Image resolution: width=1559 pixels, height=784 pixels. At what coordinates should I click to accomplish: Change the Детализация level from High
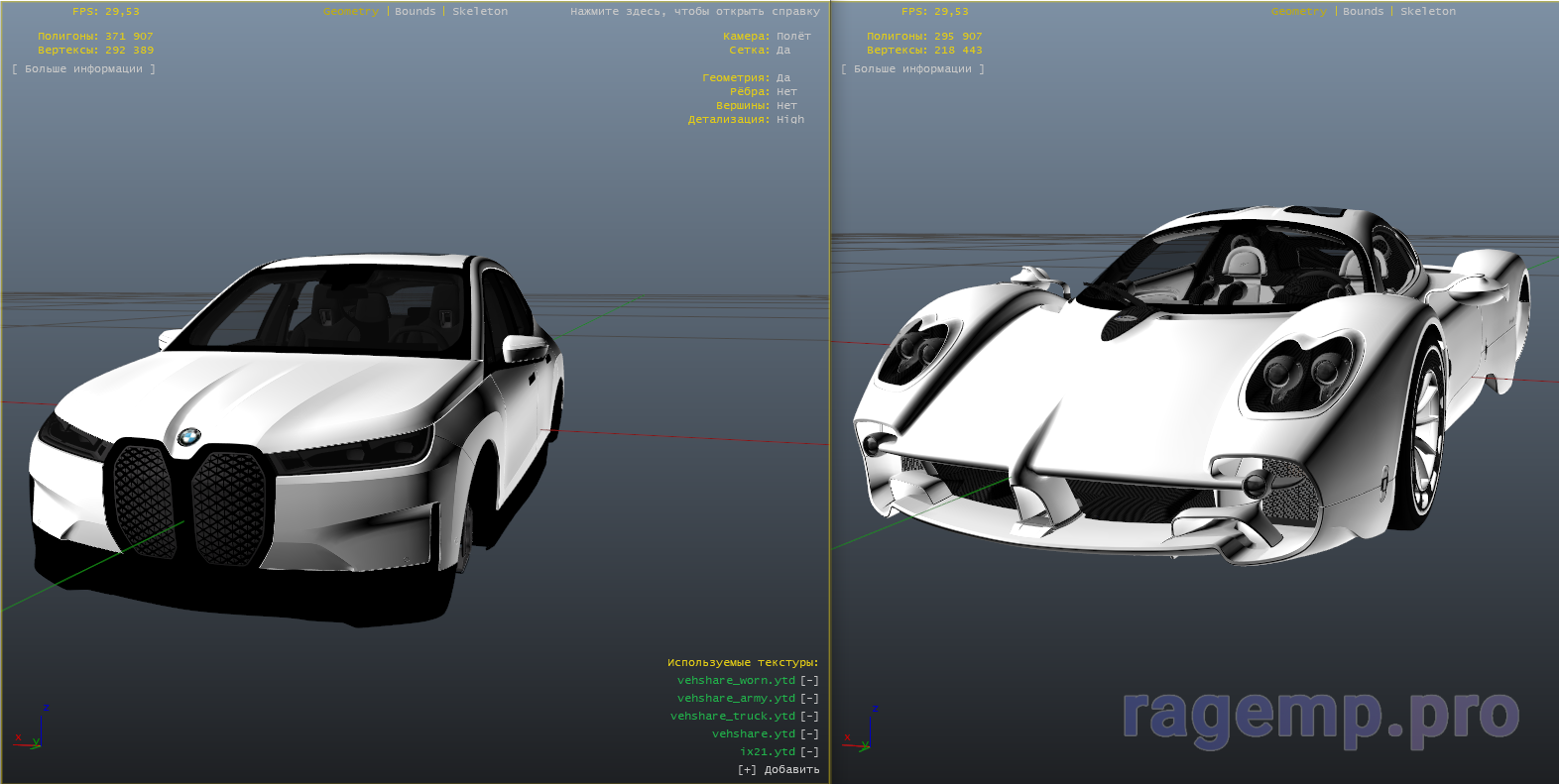[789, 120]
